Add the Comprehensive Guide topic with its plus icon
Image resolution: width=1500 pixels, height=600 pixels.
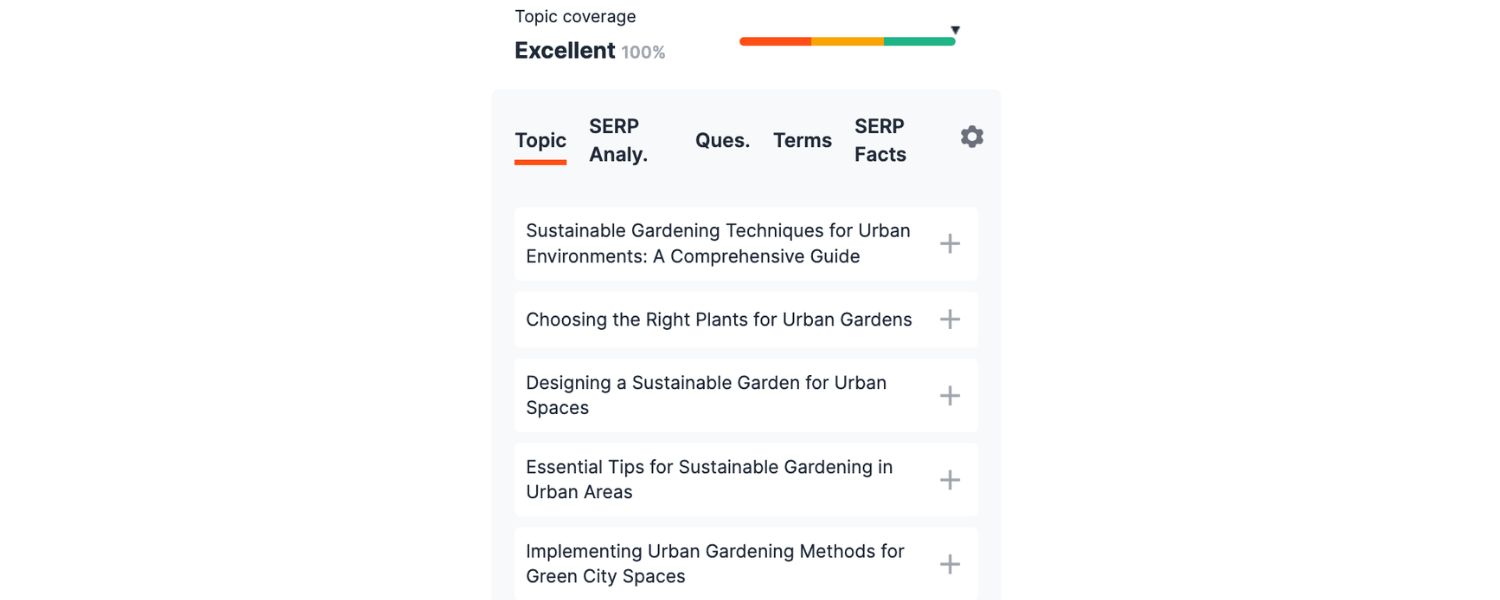pyautogui.click(x=950, y=244)
